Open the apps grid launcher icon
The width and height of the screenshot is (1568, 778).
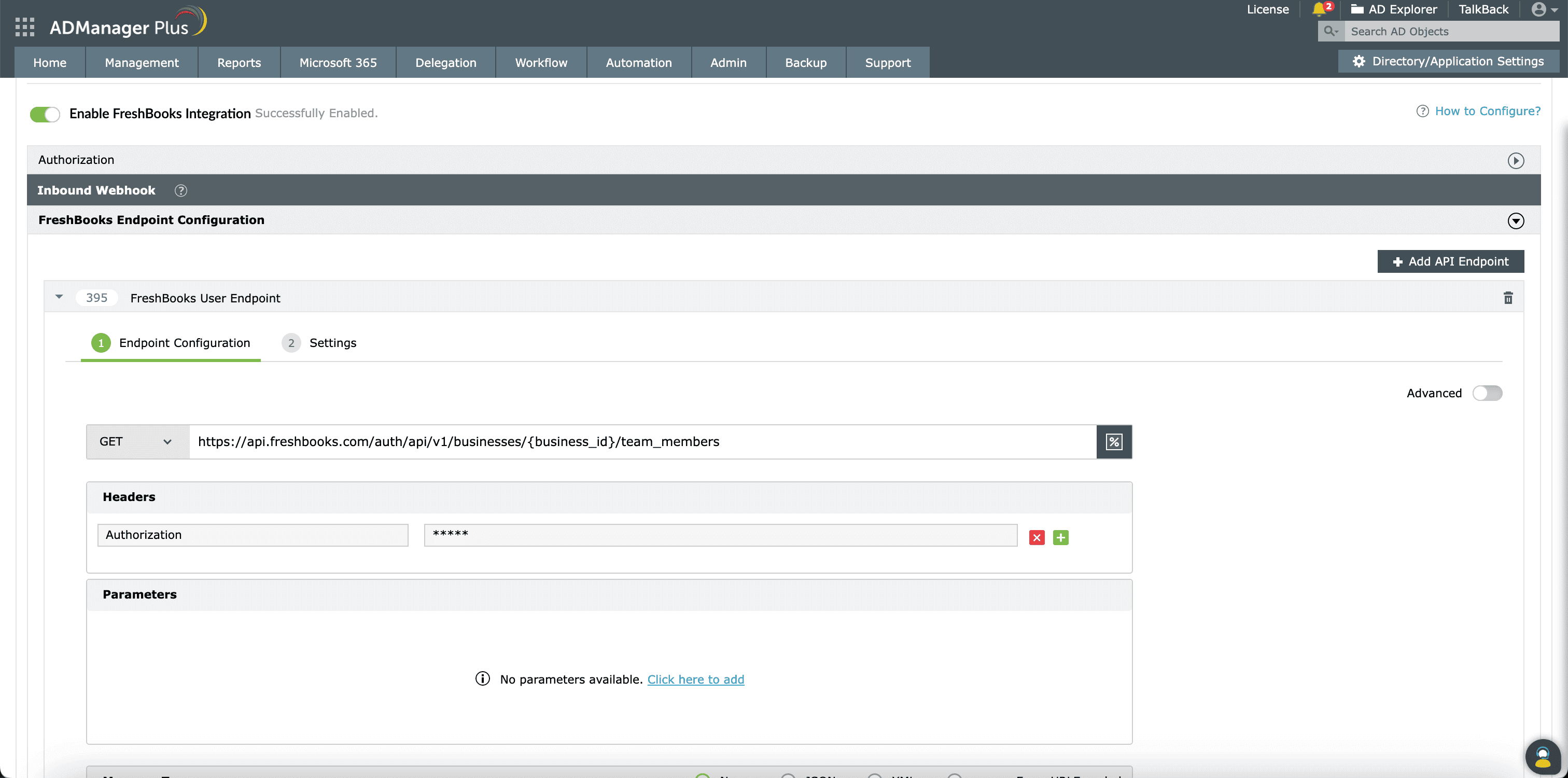[x=25, y=27]
